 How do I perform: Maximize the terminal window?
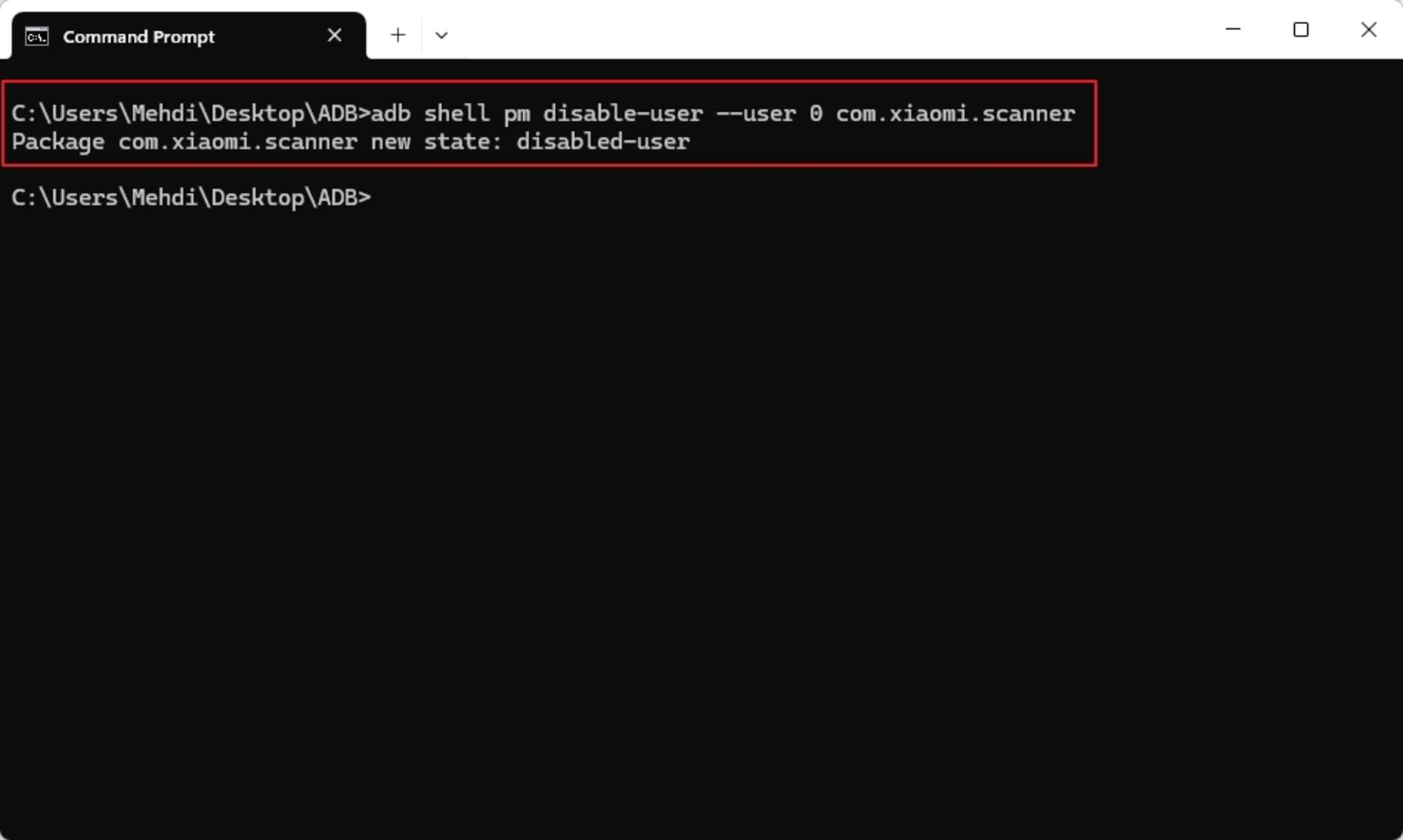tap(1301, 29)
